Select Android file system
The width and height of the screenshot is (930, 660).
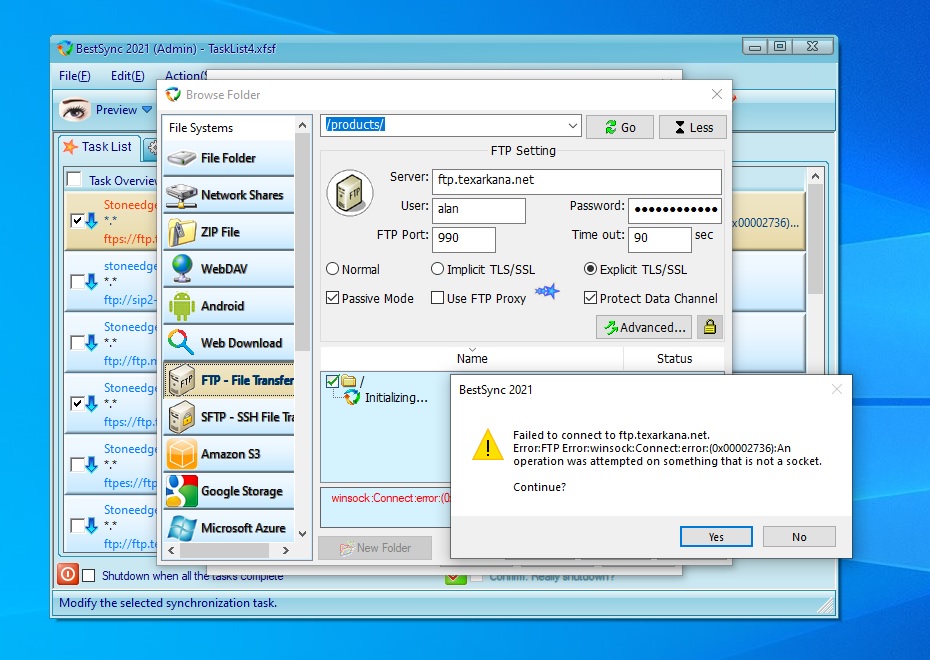click(x=229, y=306)
